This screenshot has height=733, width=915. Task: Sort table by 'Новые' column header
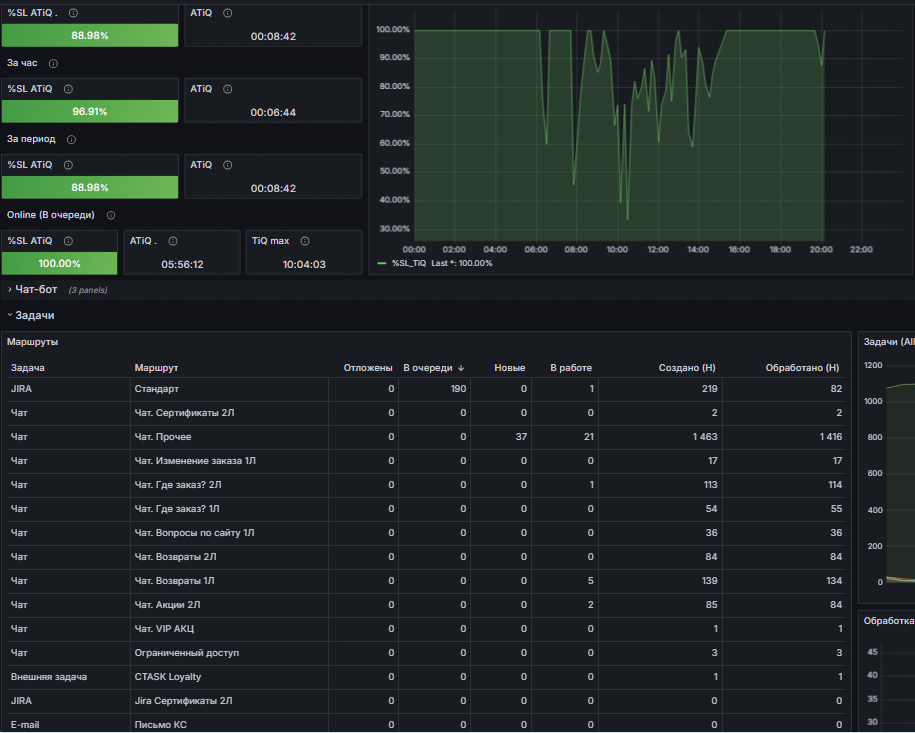(x=509, y=368)
